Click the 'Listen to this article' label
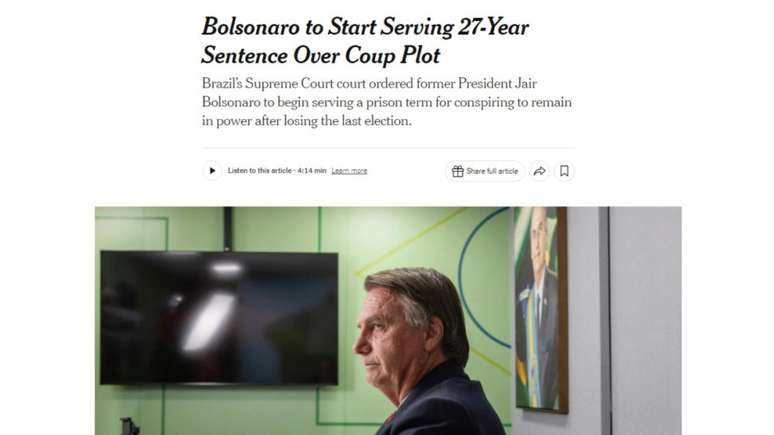This screenshot has height=435, width=774. pyautogui.click(x=260, y=171)
